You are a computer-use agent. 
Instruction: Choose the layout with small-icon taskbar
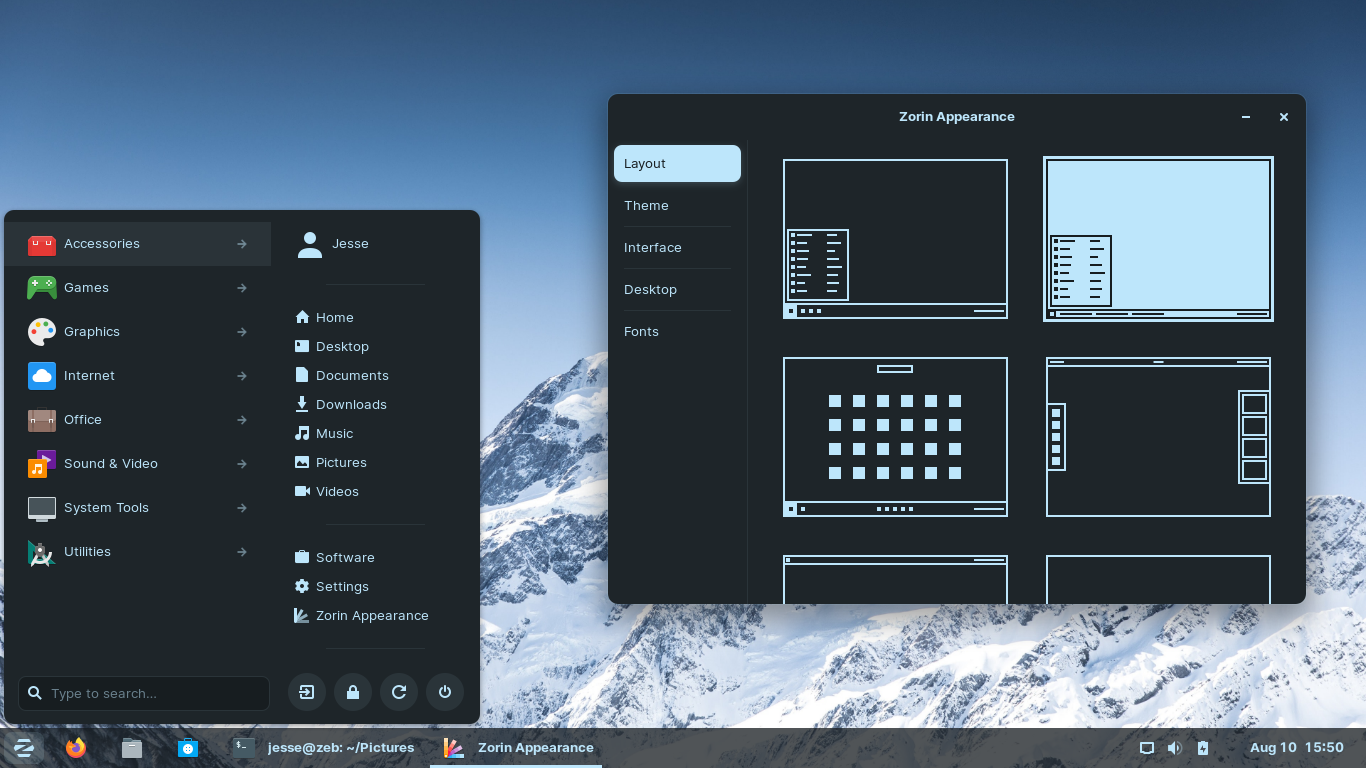pyautogui.click(x=895, y=239)
